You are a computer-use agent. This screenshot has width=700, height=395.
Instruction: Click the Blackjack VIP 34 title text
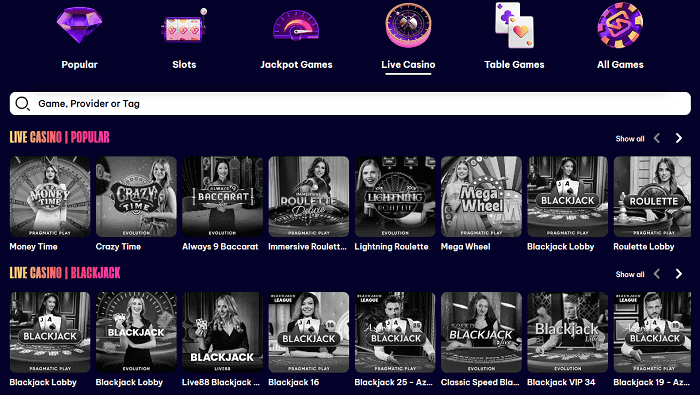(x=561, y=383)
